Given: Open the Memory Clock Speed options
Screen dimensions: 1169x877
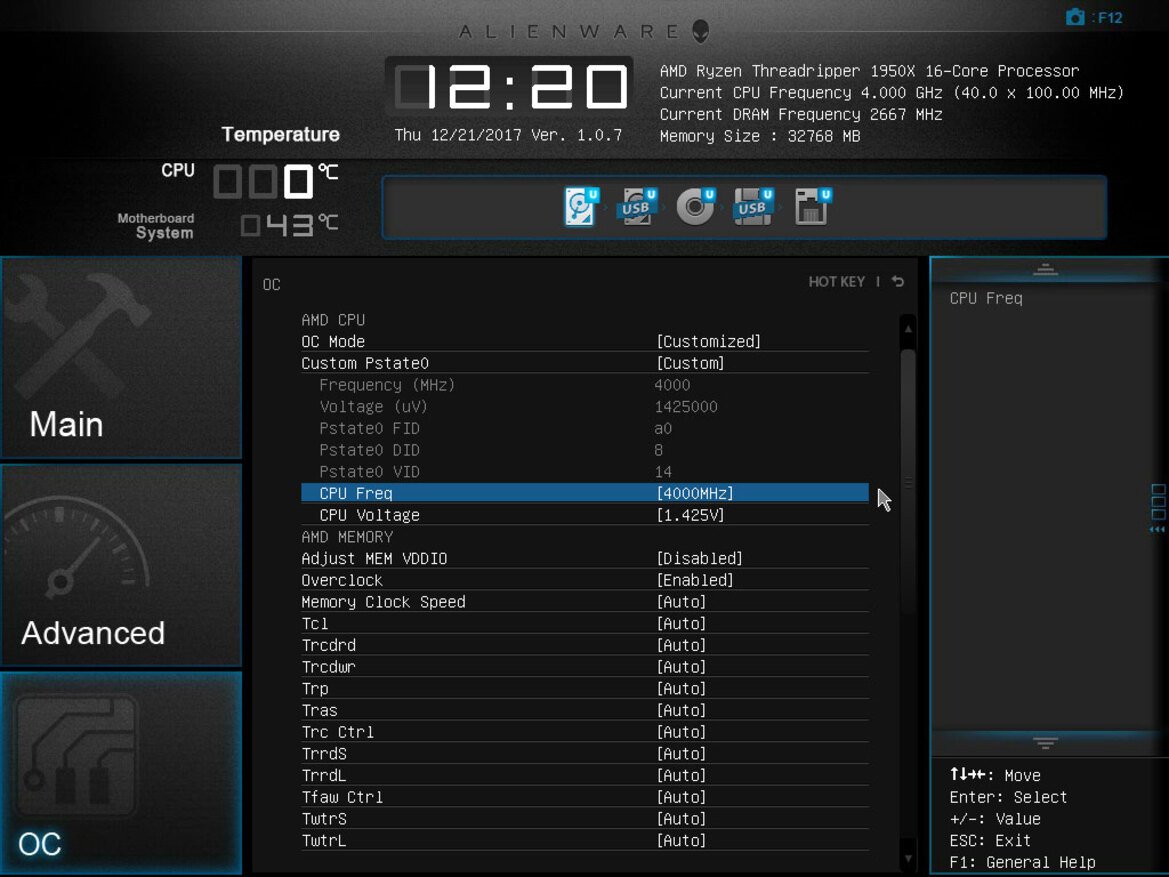Looking at the screenshot, I should 584,602.
